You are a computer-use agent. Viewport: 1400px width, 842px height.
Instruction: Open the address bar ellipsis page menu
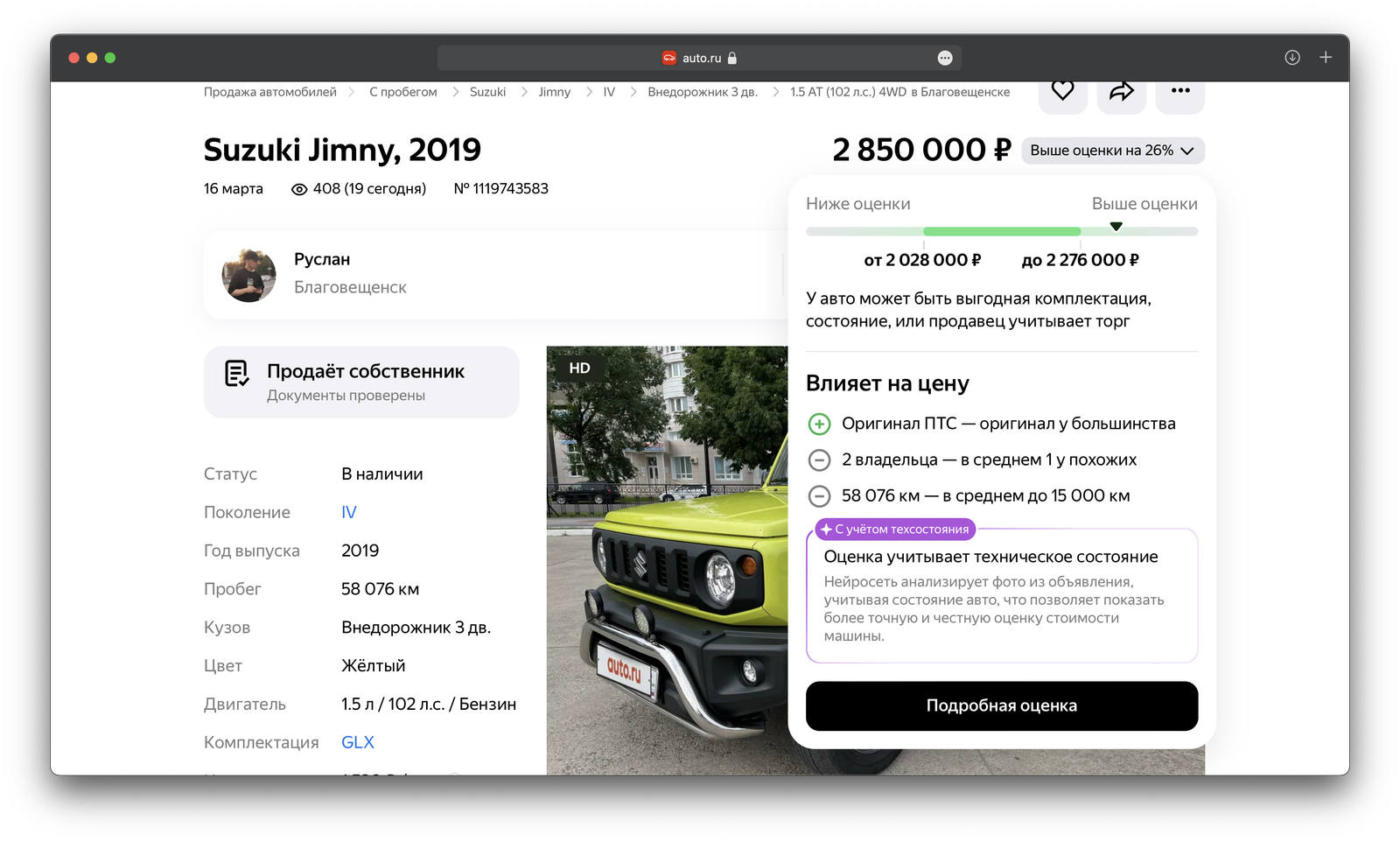tap(945, 58)
